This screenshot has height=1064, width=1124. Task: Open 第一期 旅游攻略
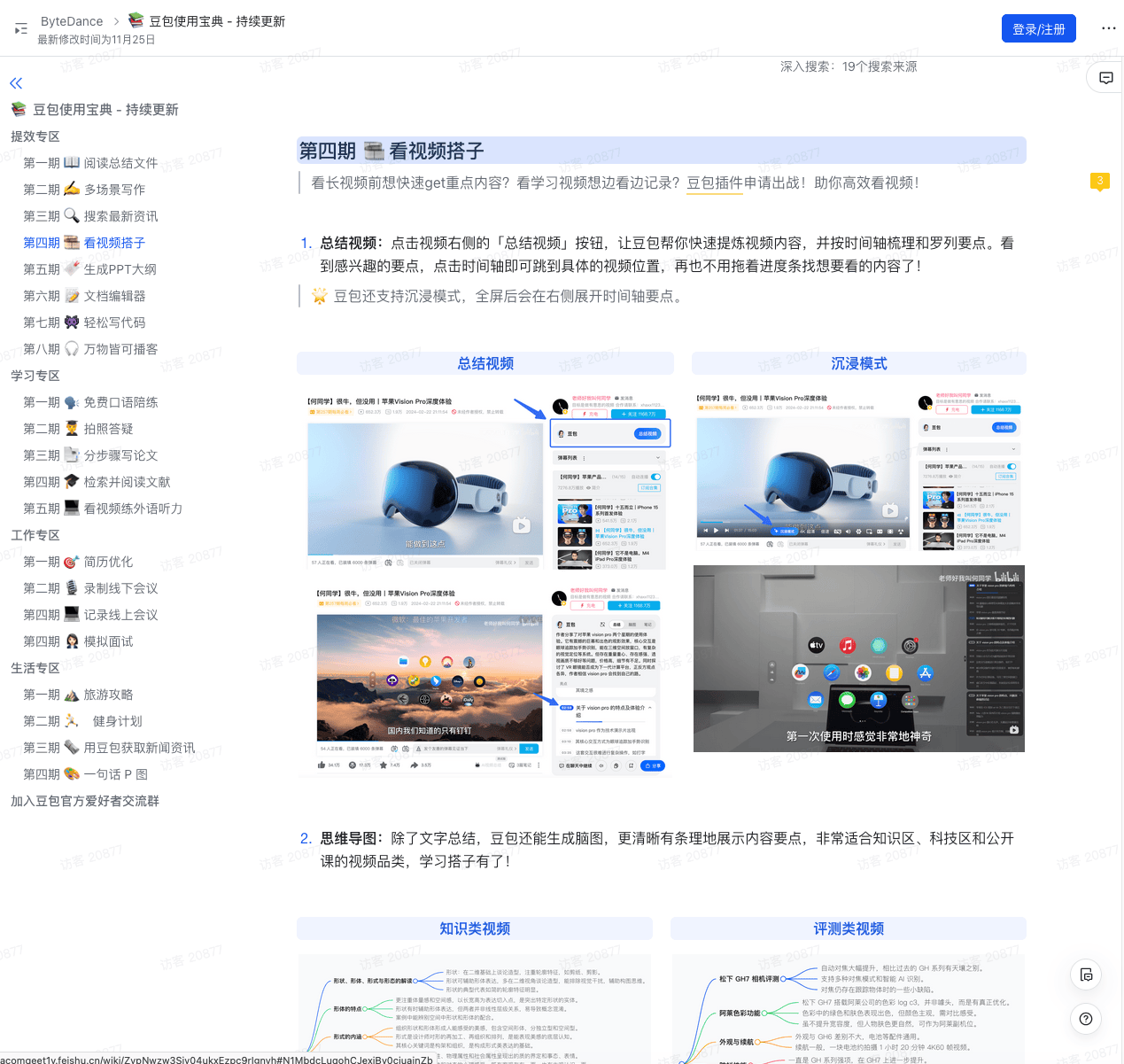click(78, 695)
